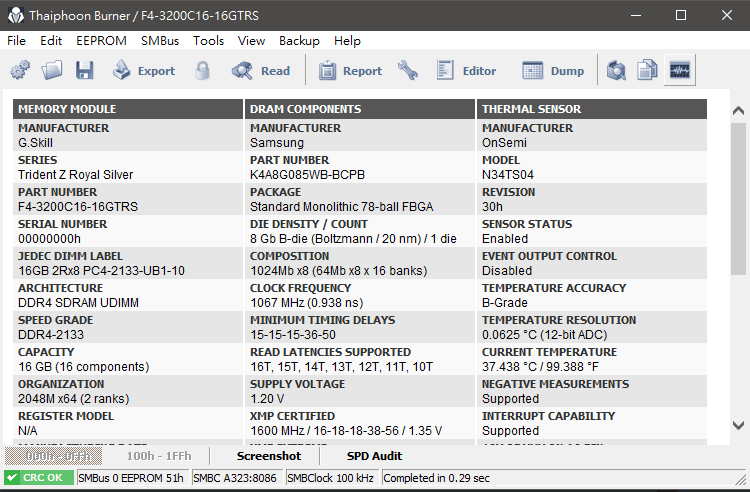Image resolution: width=750 pixels, height=492 pixels.
Task: Click 15-15-15-36-50 timing delays value
Action: point(293,335)
